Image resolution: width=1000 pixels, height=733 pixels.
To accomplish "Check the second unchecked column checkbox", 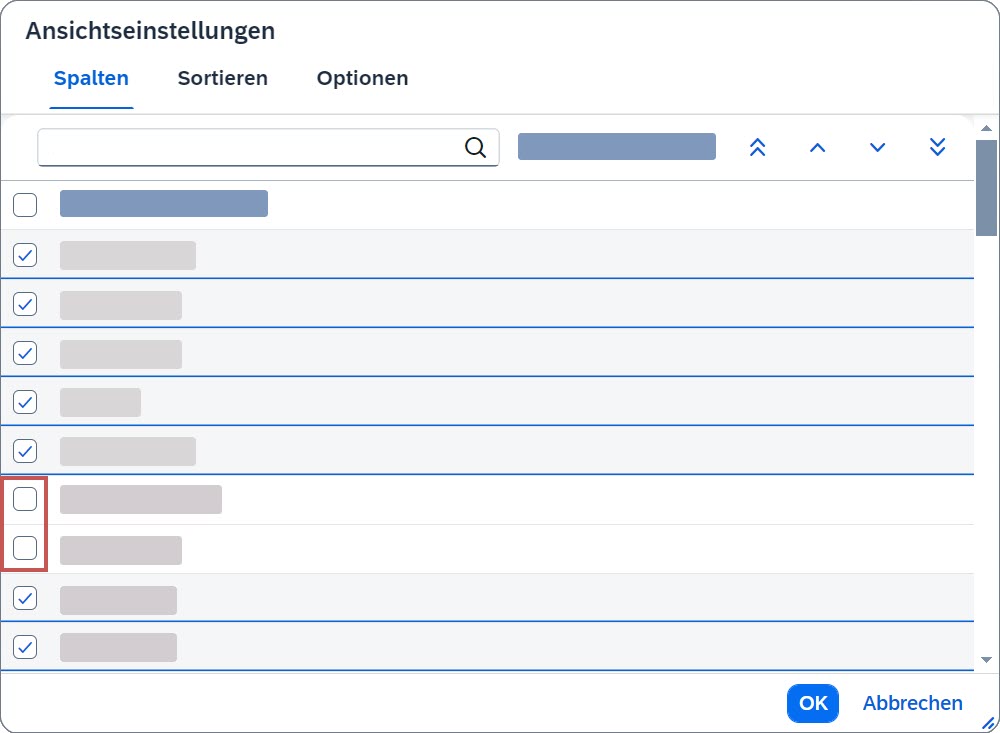I will 25,548.
